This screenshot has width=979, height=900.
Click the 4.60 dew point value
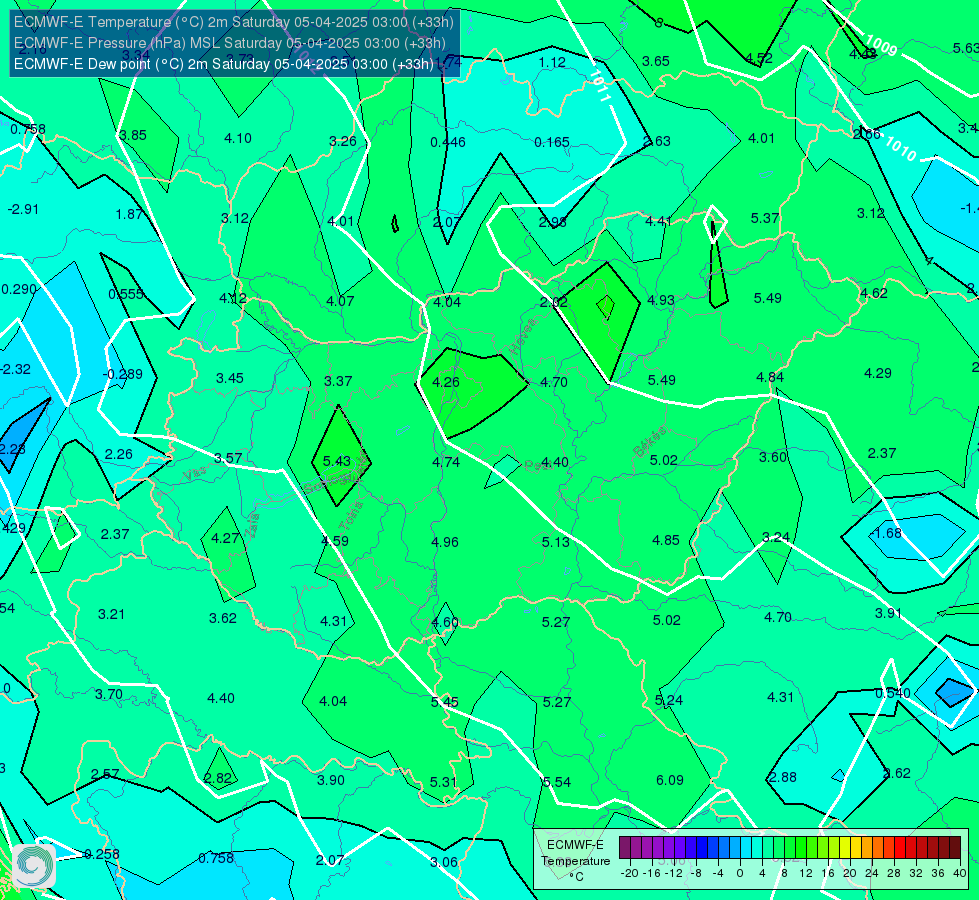point(445,623)
